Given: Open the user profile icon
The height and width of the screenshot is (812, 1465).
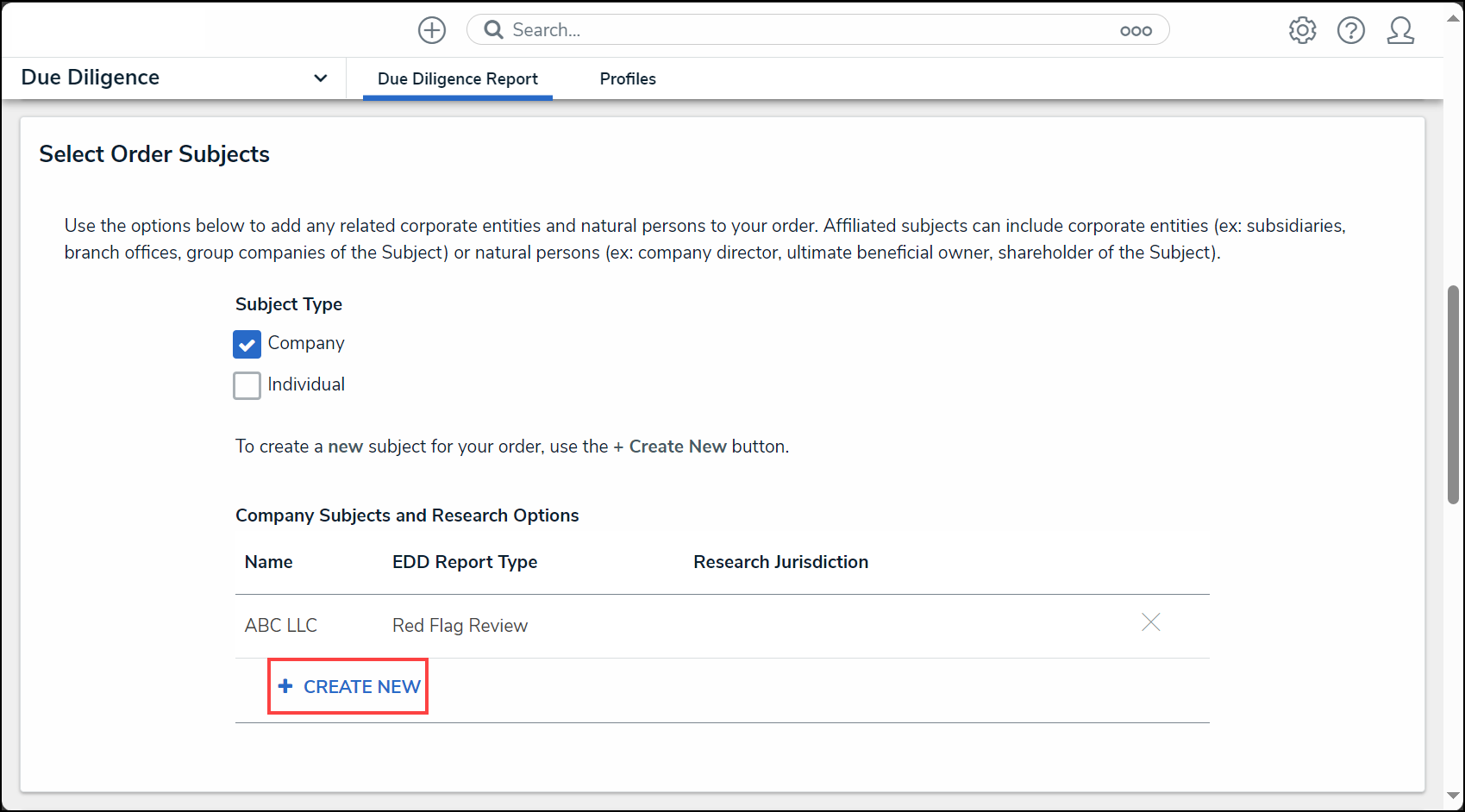Looking at the screenshot, I should coord(1400,30).
